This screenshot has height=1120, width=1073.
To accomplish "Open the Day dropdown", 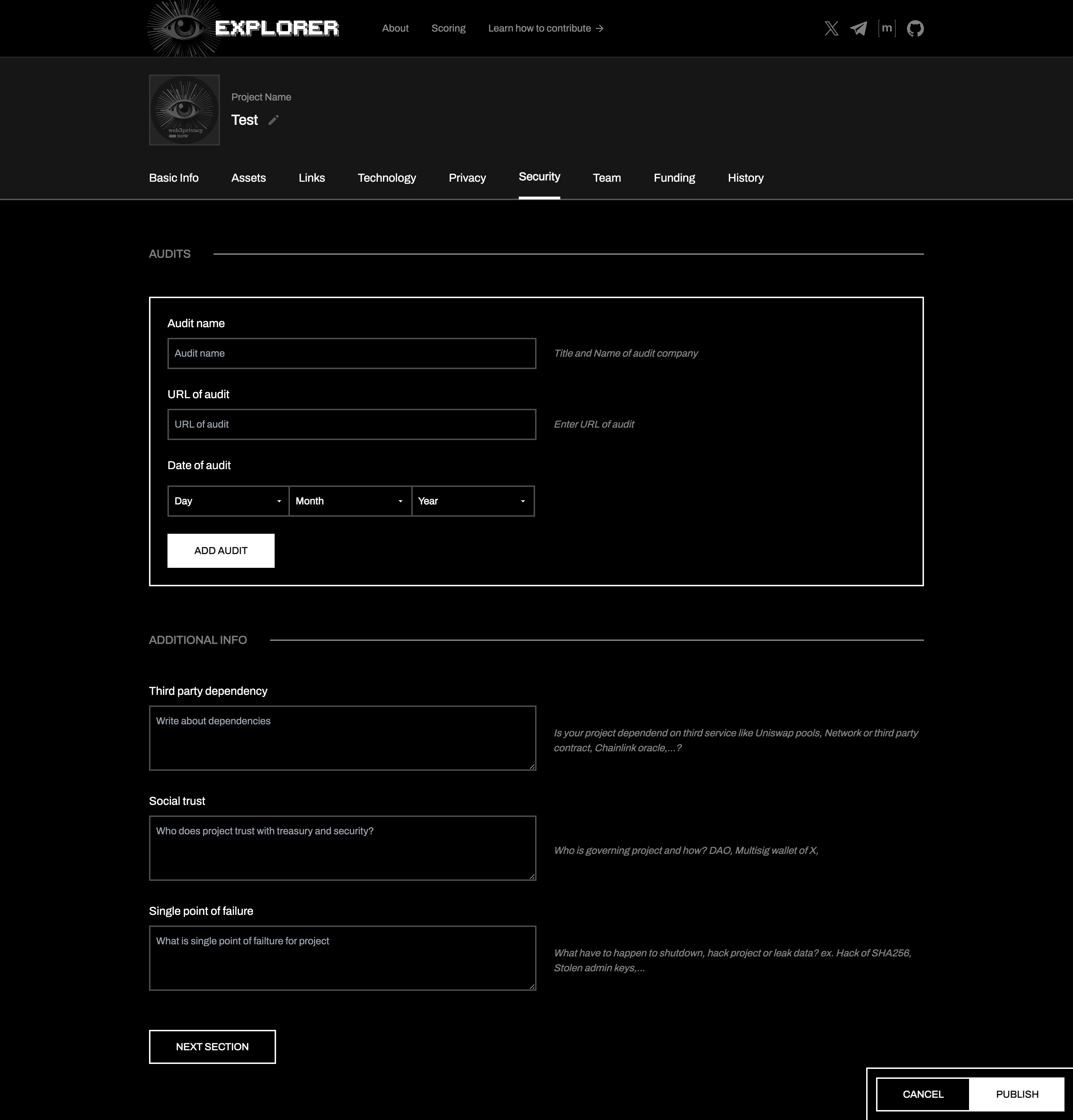I will click(228, 501).
